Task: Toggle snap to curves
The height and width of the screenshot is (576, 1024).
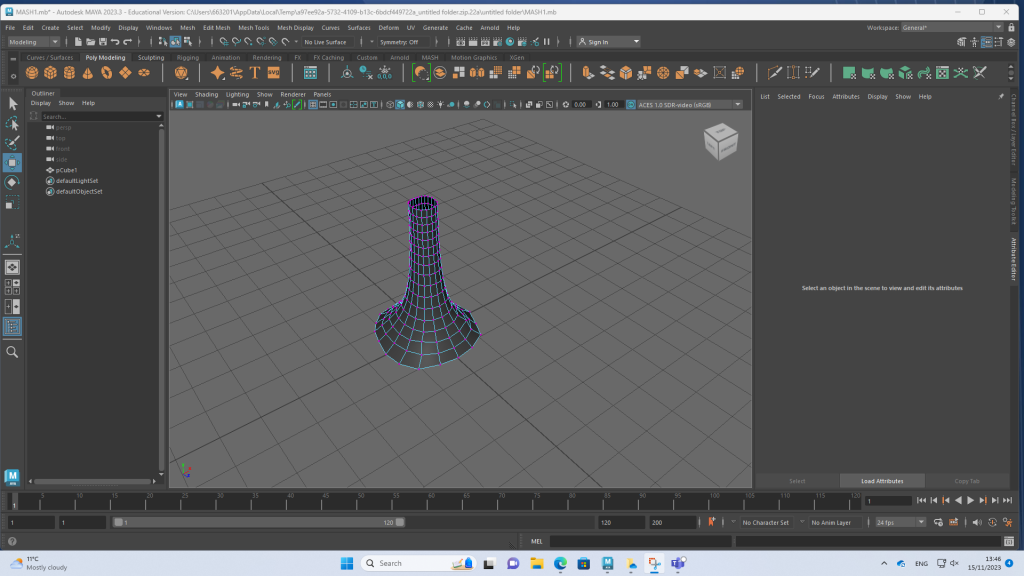Action: pos(236,42)
